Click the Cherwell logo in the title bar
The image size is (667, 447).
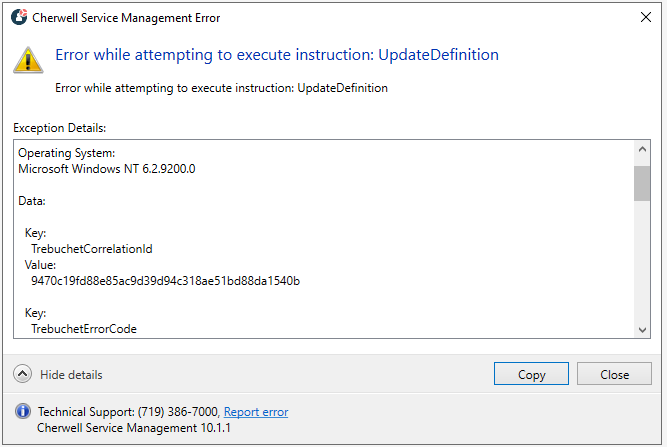coord(18,17)
